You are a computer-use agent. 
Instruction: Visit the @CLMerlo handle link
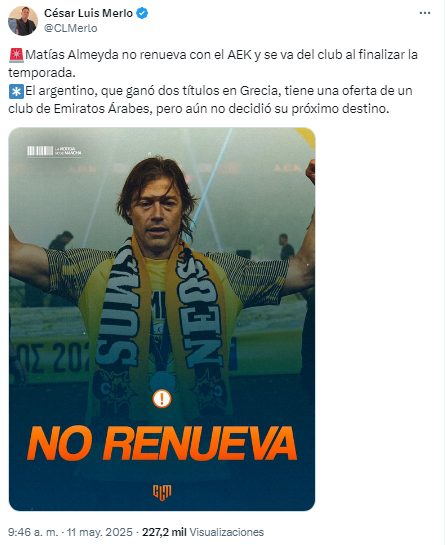[x=71, y=28]
